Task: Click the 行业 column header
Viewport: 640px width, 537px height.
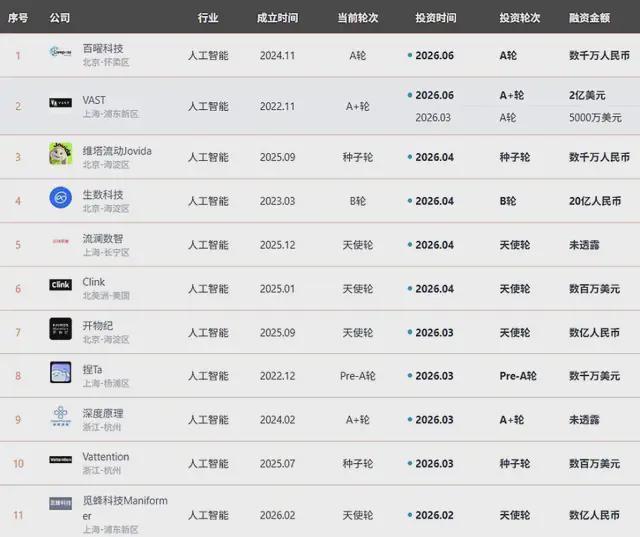Action: [208, 18]
